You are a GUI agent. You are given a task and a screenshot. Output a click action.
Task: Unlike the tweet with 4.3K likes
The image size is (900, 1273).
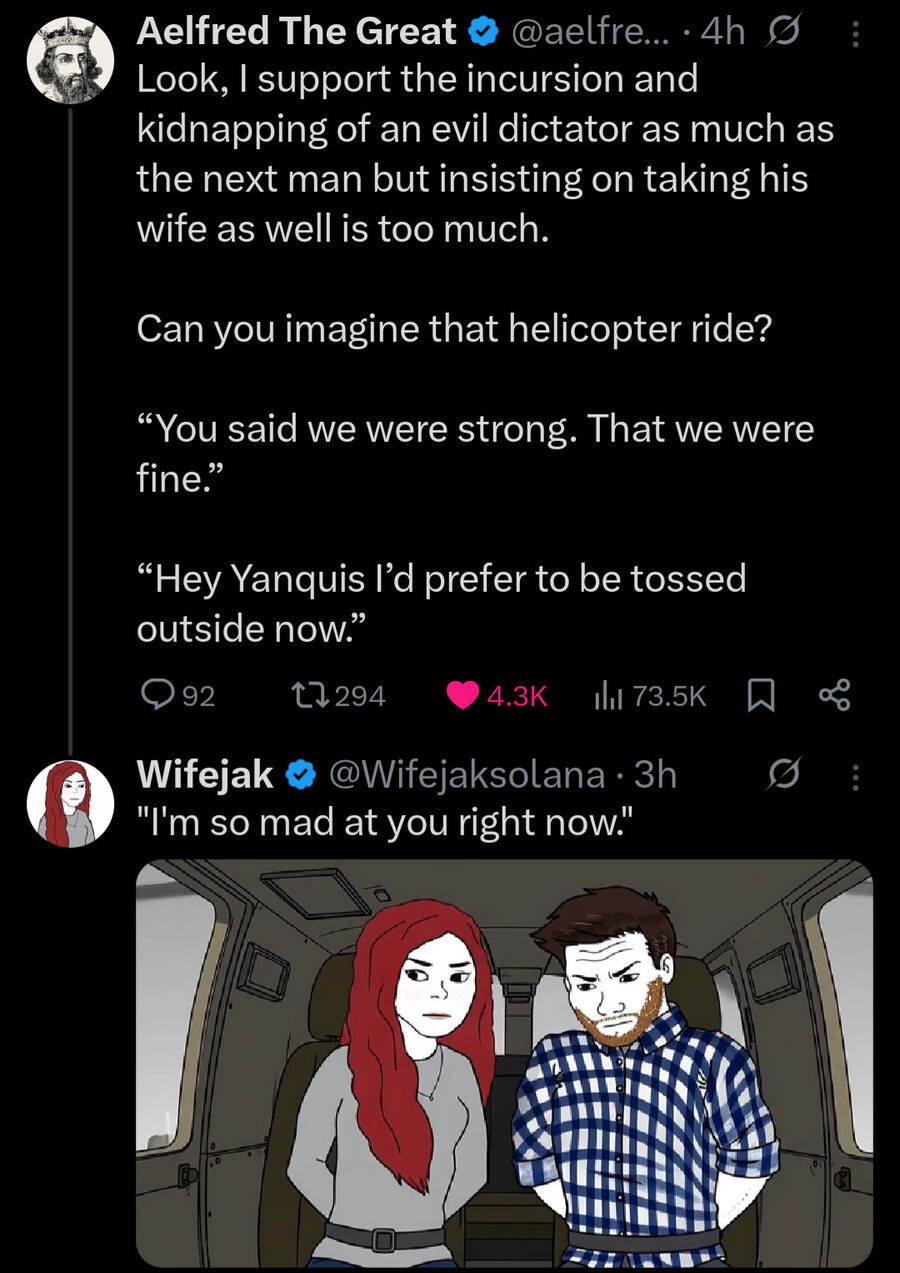461,695
